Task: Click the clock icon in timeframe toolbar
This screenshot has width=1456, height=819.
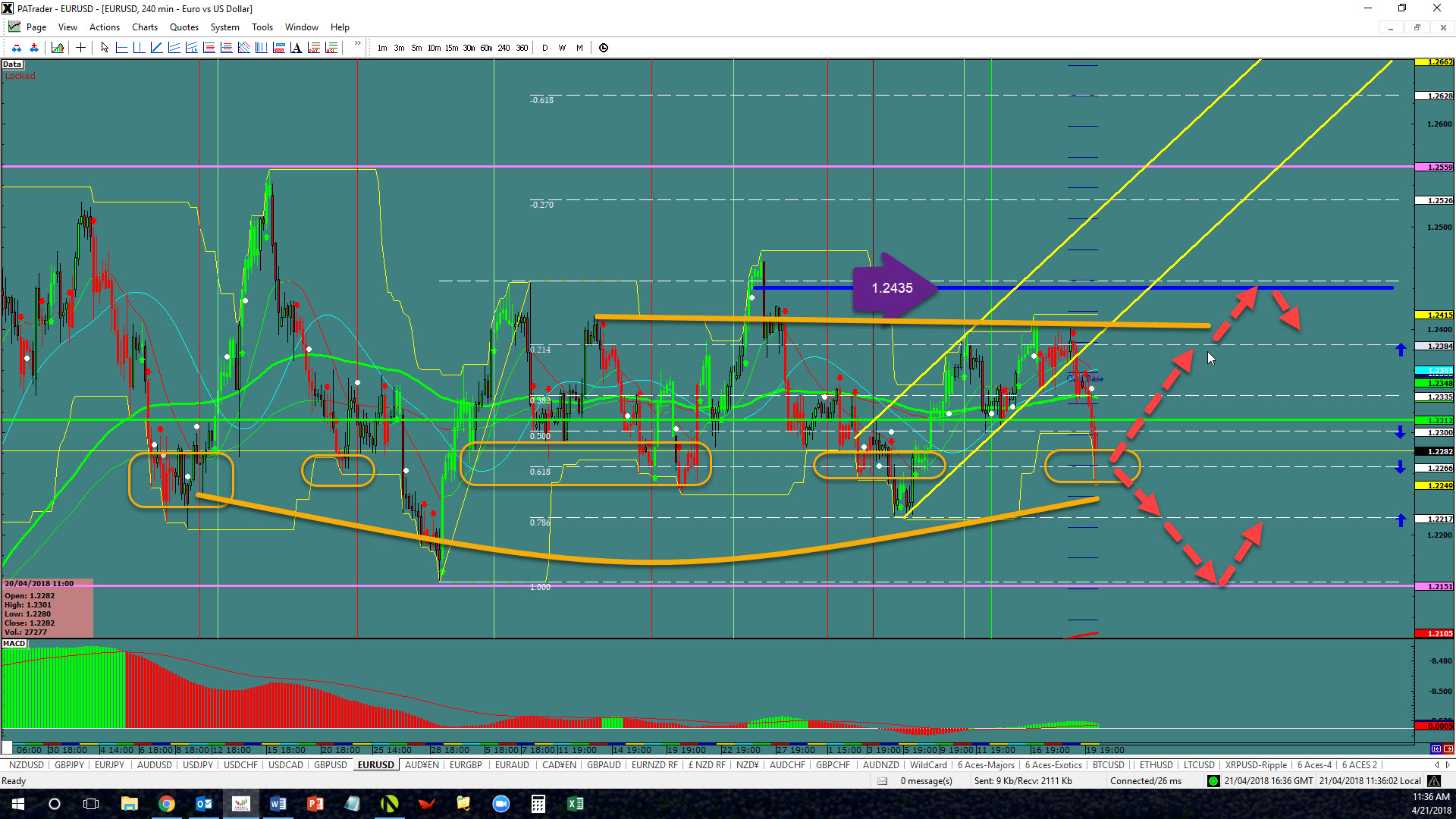Action: 604,48
